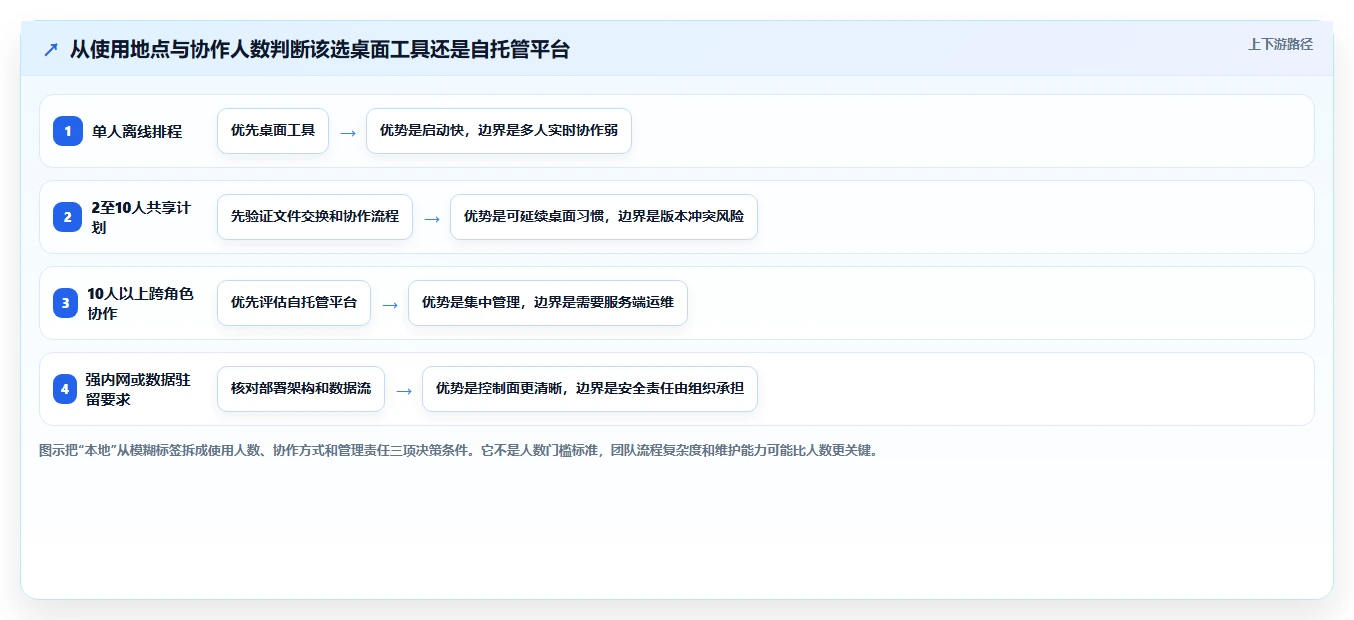Click the 优势是启动快，边界是多人实时协作弱 box

pos(499,131)
